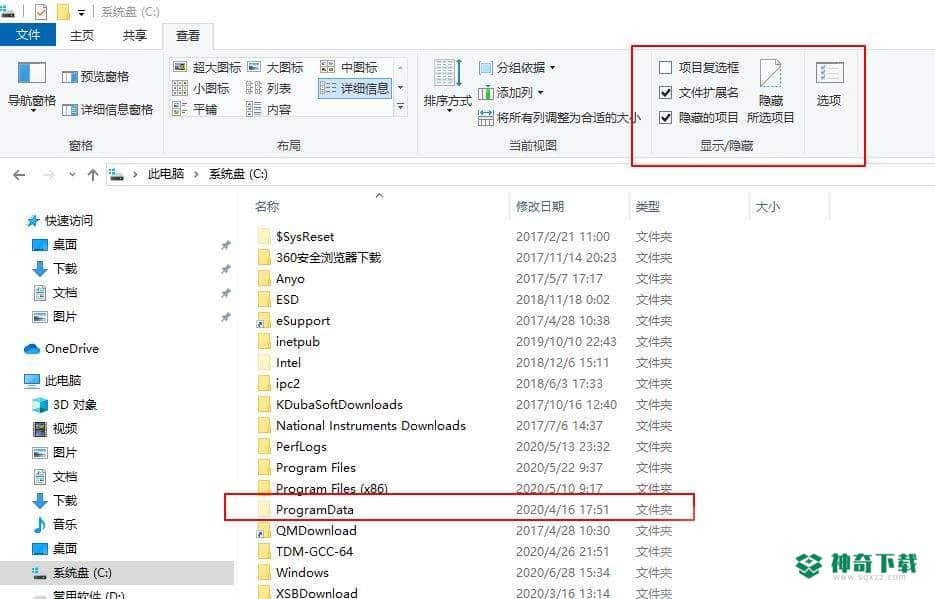Open 音乐 in the navigation pane
This screenshot has height=599, width=935.
(55, 524)
